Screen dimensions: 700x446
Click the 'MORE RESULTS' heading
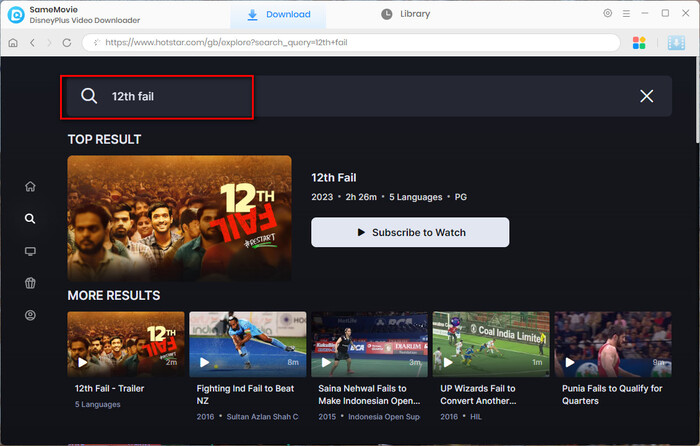[x=114, y=296]
